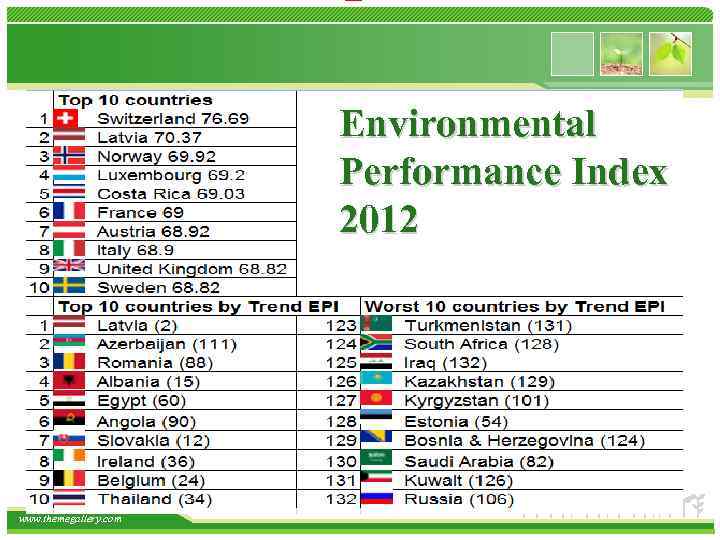The width and height of the screenshot is (720, 540).
Task: Click the Luxembourg flag icon
Action: pos(69,177)
